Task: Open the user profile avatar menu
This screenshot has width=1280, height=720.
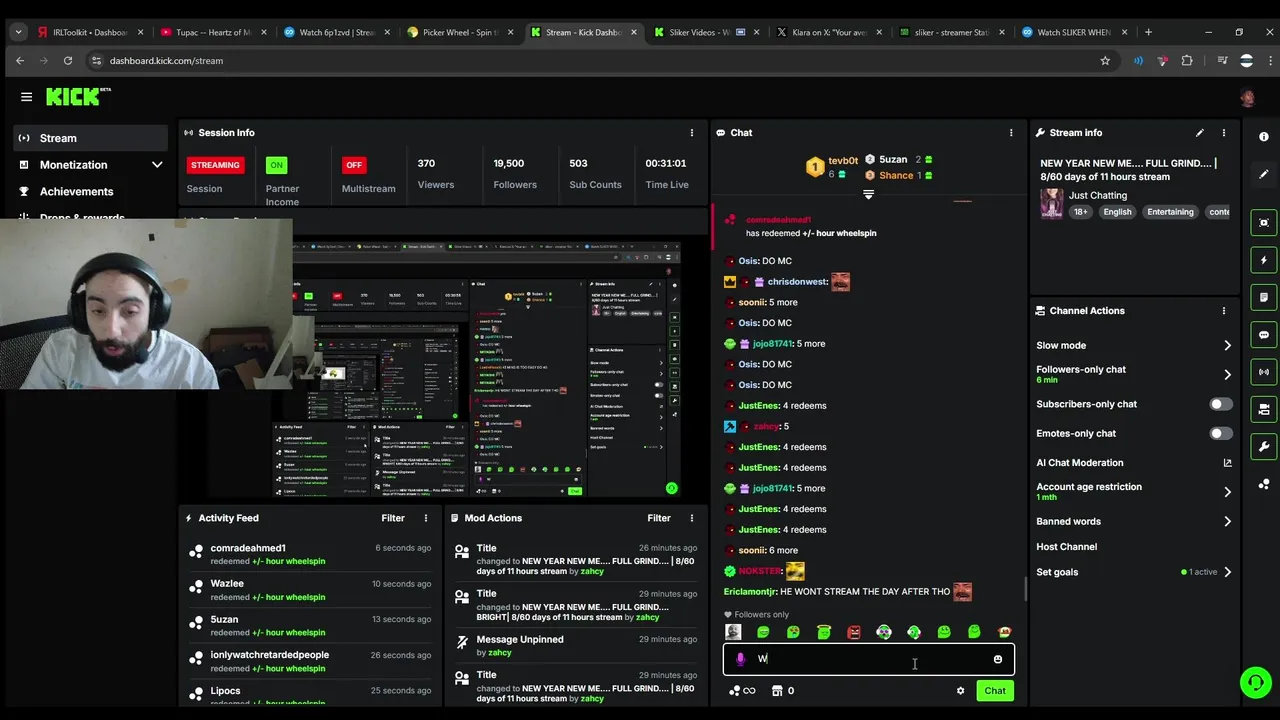Action: click(1247, 97)
